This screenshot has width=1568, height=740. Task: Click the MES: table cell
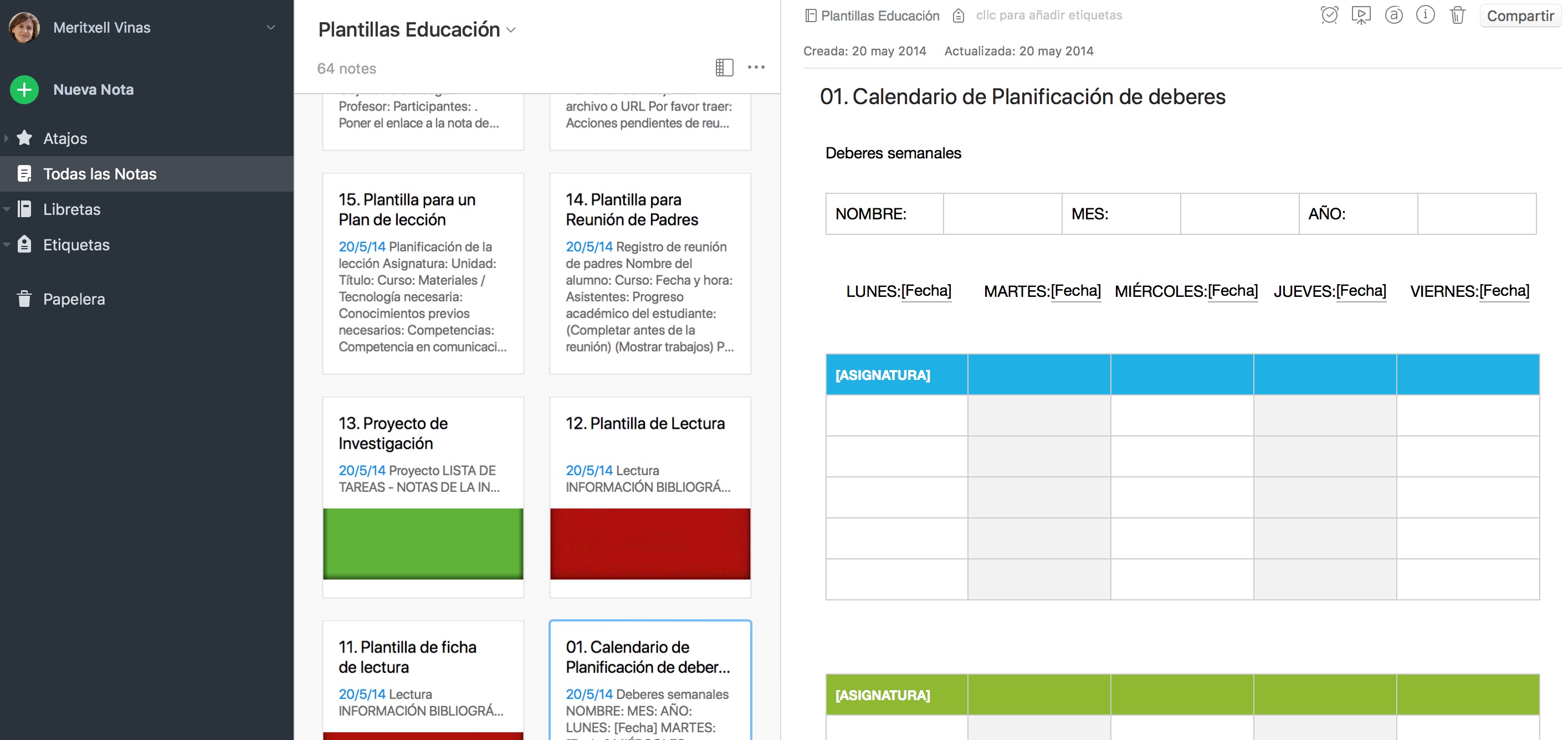(1121, 214)
